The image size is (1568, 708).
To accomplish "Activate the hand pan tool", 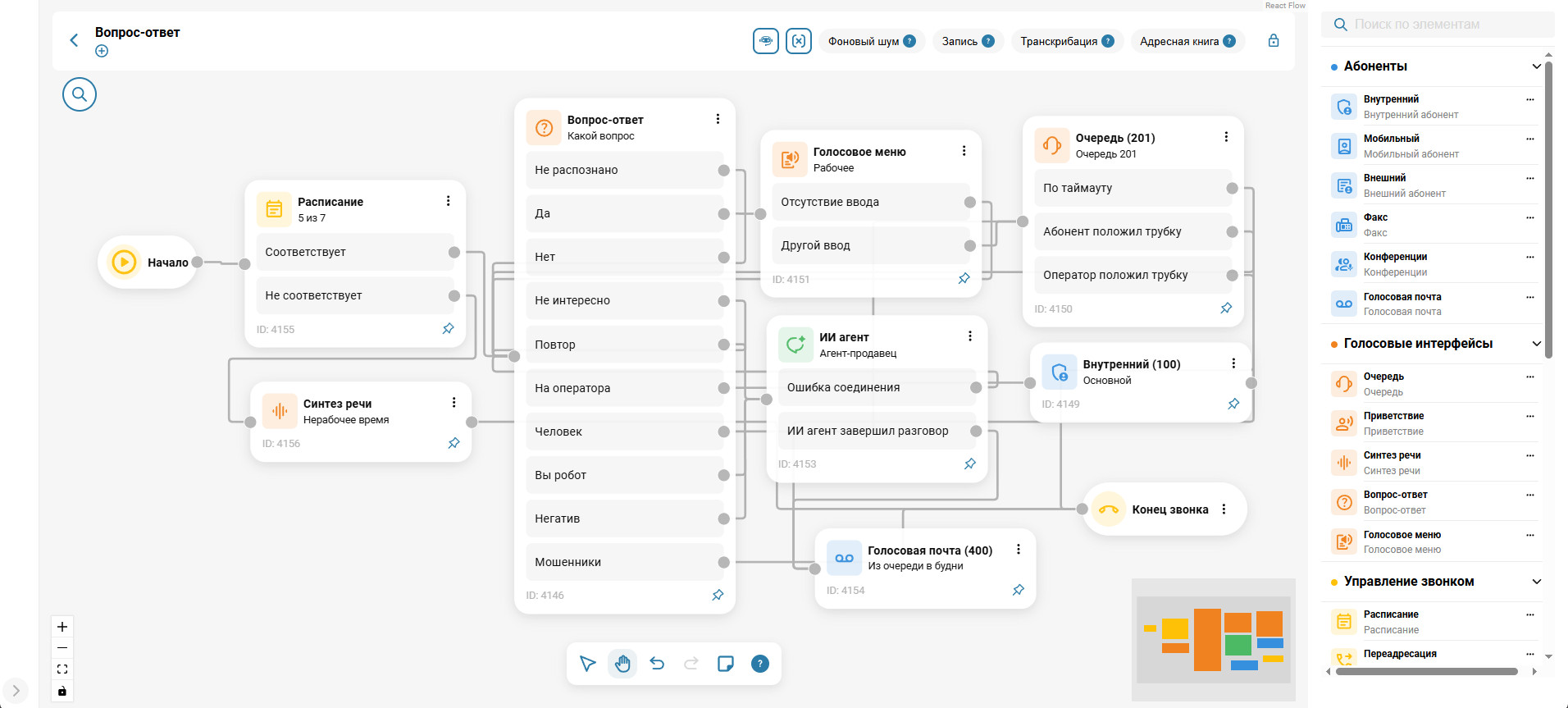I will [x=622, y=664].
